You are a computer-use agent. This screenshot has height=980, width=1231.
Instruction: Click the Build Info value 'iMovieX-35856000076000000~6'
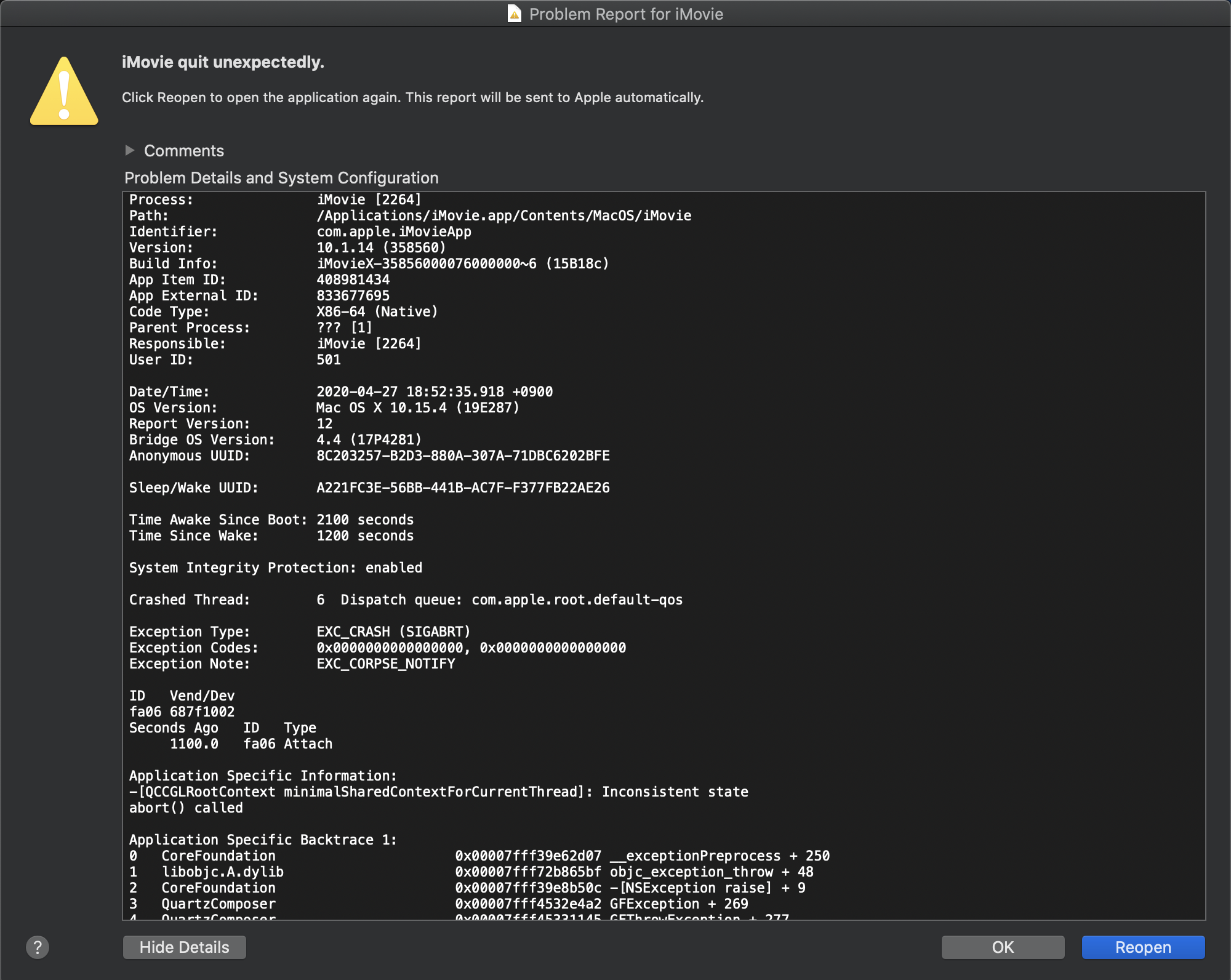click(x=427, y=263)
